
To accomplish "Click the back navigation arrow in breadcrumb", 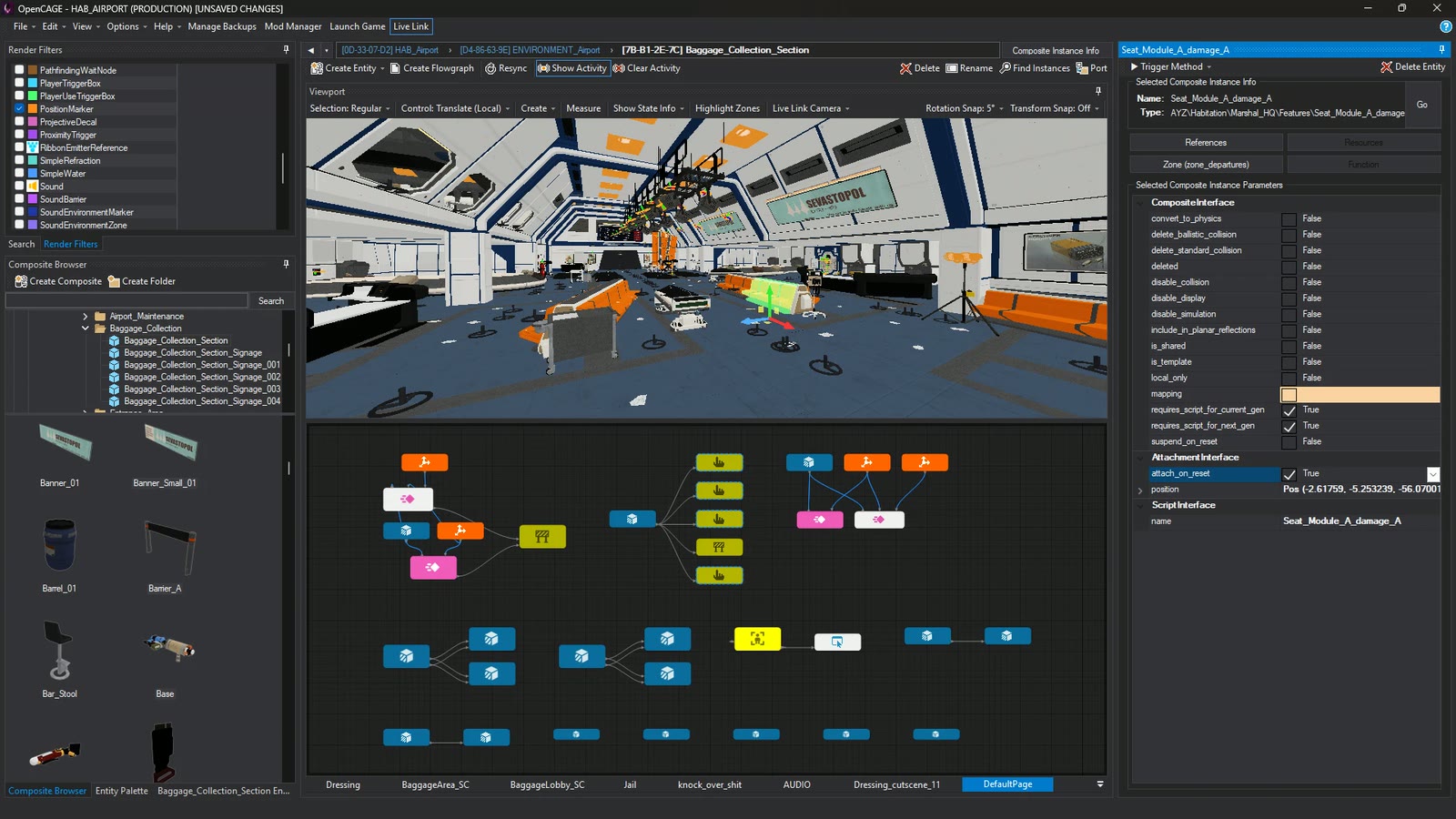I will click(x=311, y=50).
